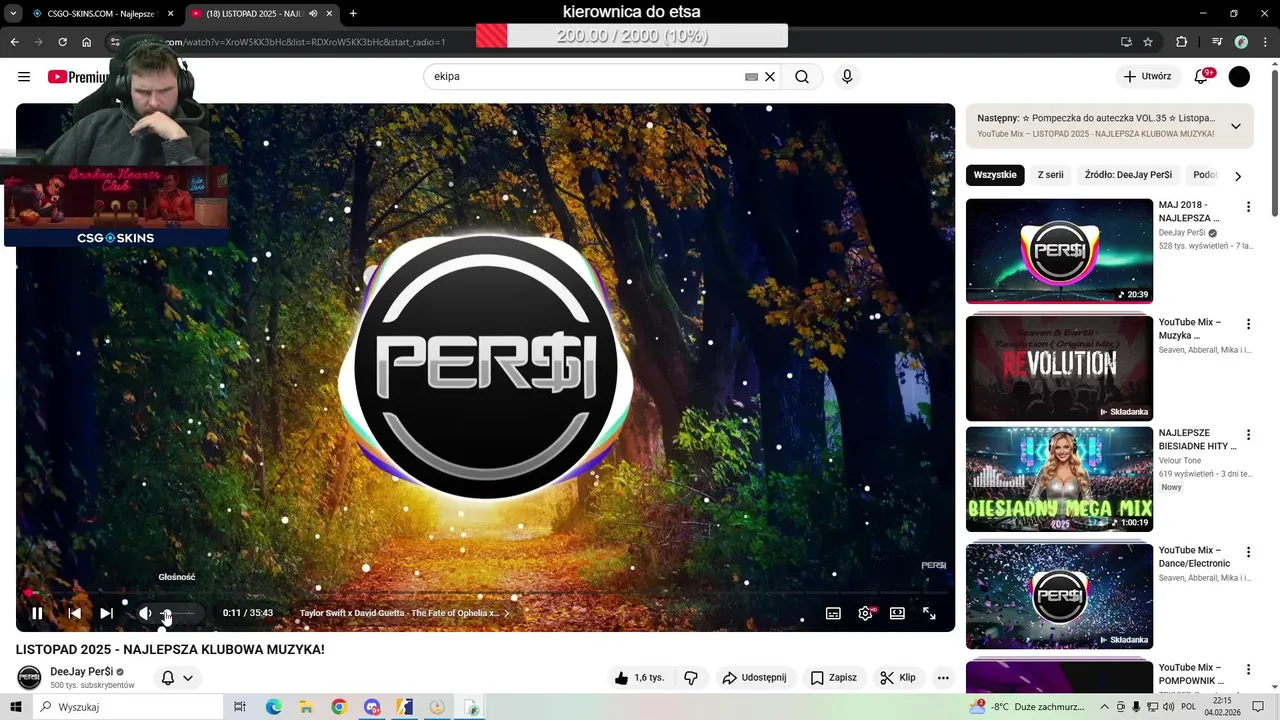Toggle subtitles in the video player
Screen dimensions: 1280x720
pyautogui.click(x=833, y=613)
